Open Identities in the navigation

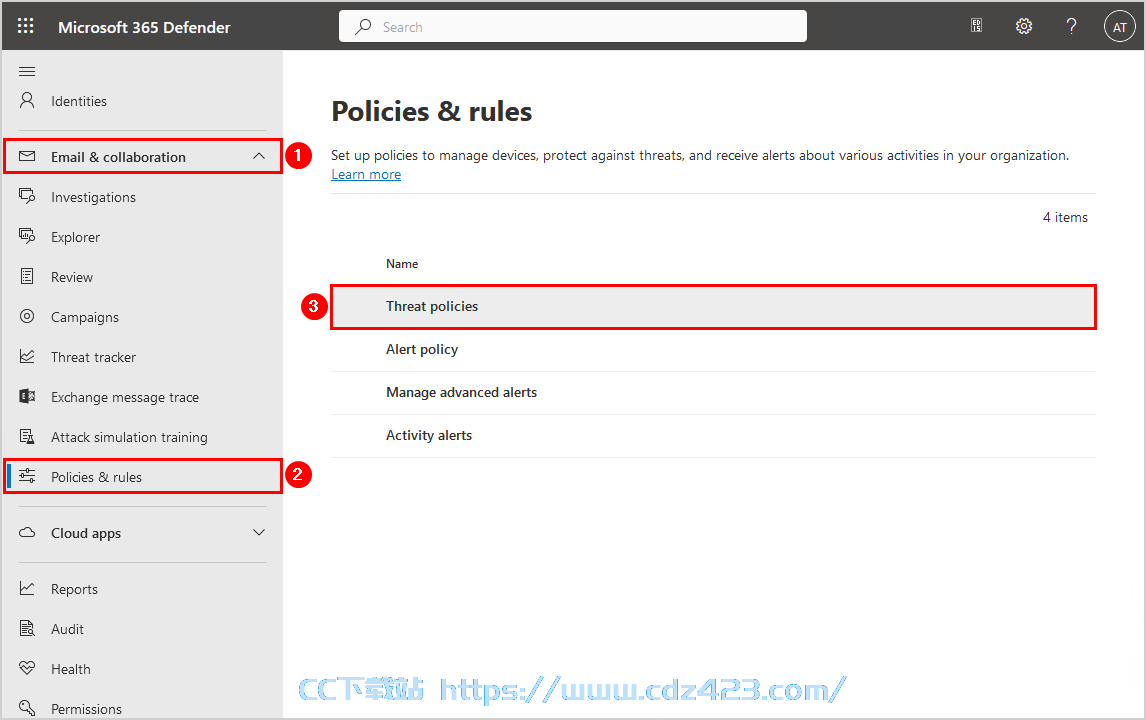(79, 102)
